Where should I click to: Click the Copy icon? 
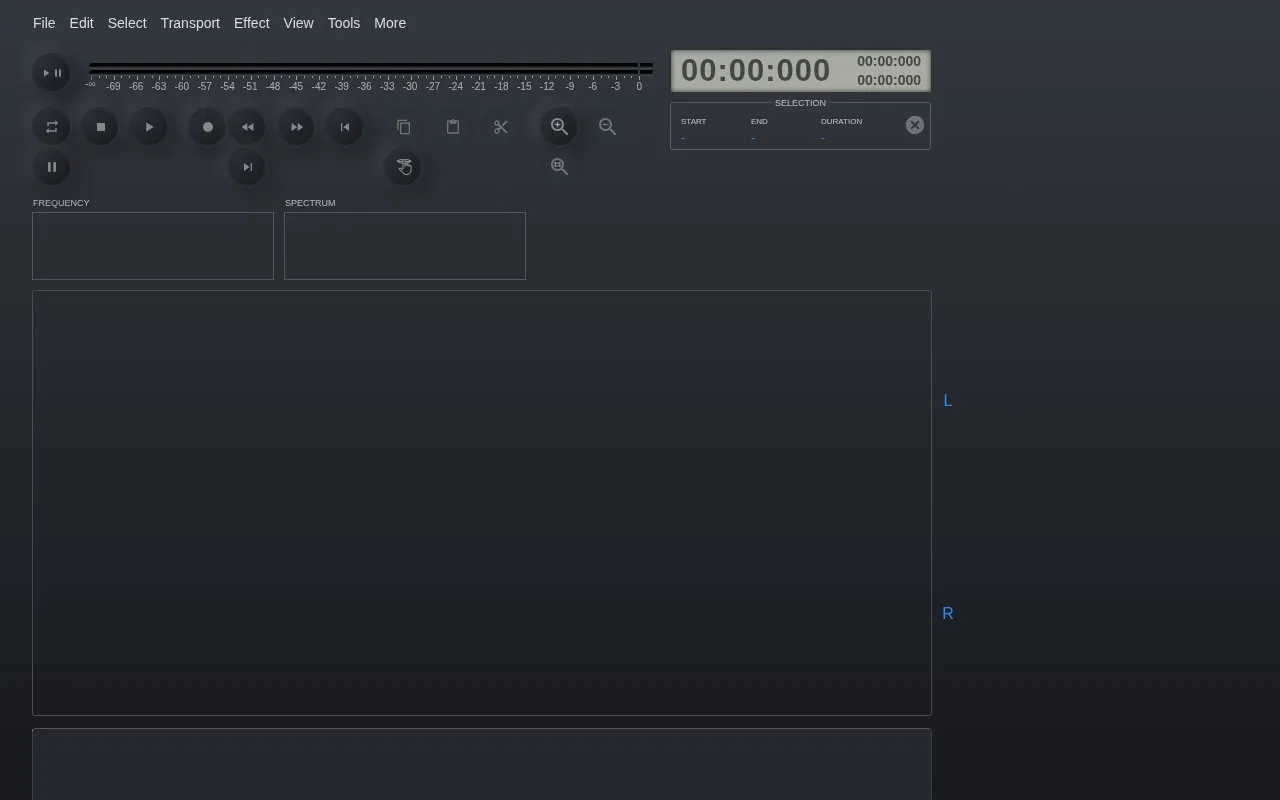(x=404, y=127)
